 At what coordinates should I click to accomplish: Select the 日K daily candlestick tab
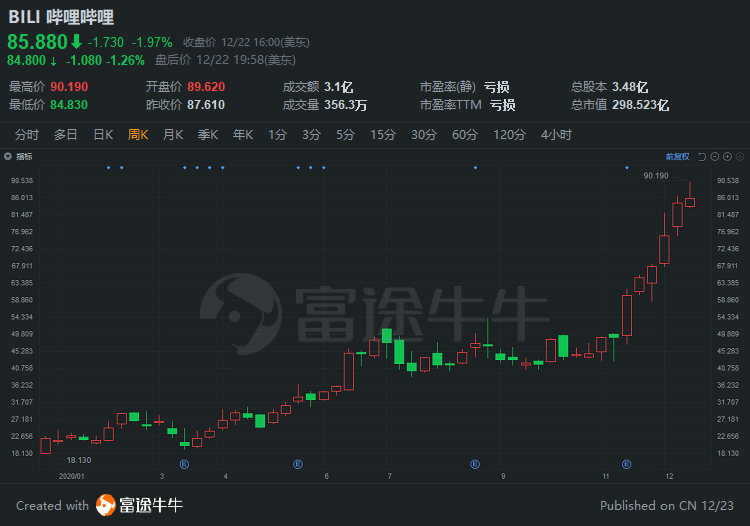pyautogui.click(x=103, y=135)
